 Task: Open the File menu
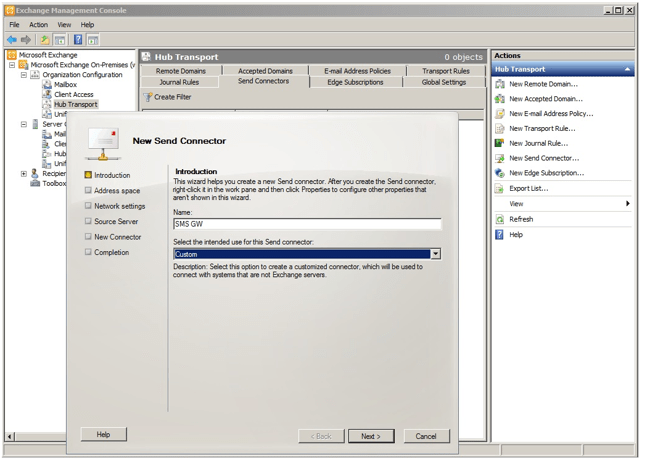pyautogui.click(x=15, y=25)
